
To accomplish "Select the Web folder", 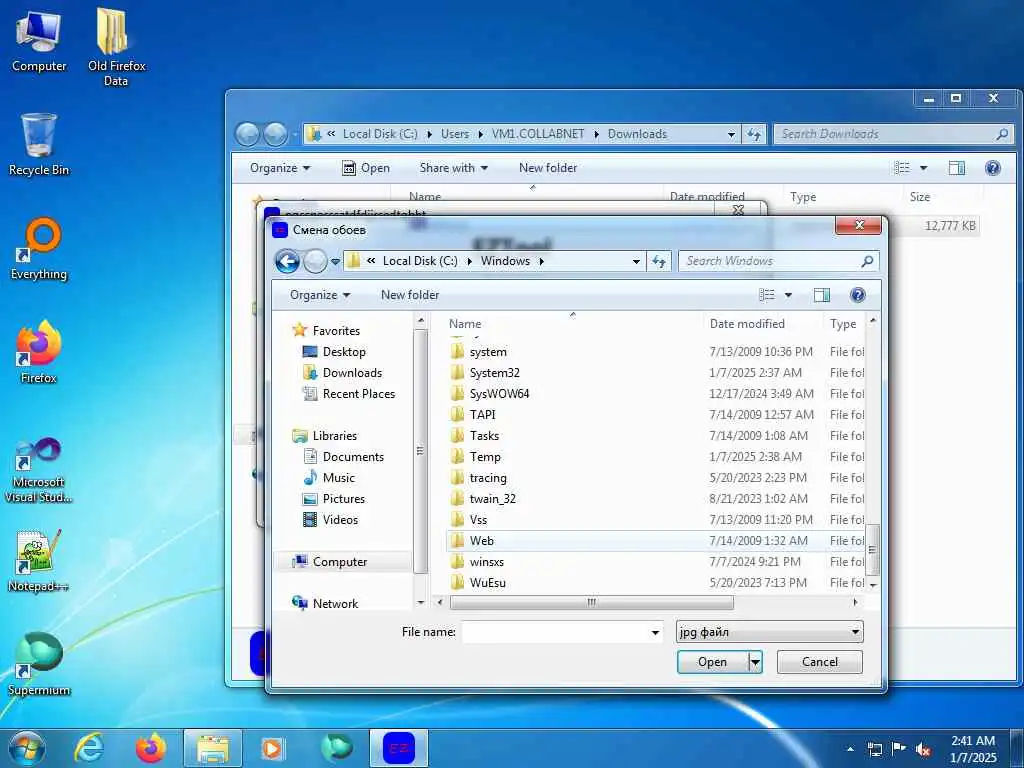I will coord(656,540).
